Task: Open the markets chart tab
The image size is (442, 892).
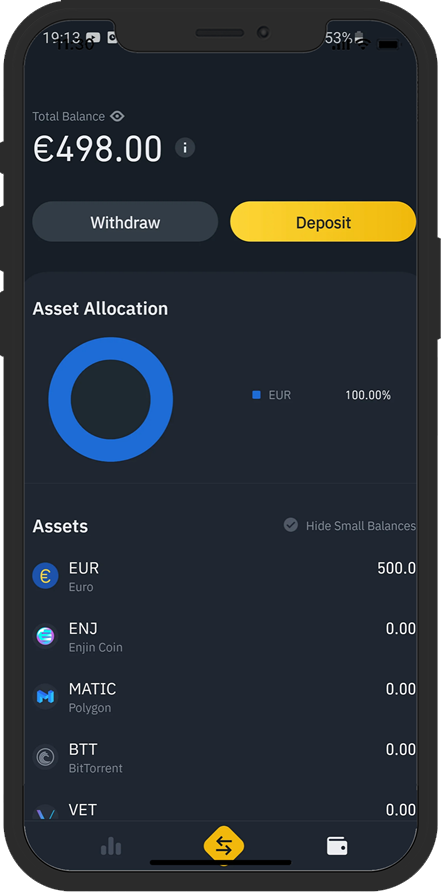Action: 111,846
